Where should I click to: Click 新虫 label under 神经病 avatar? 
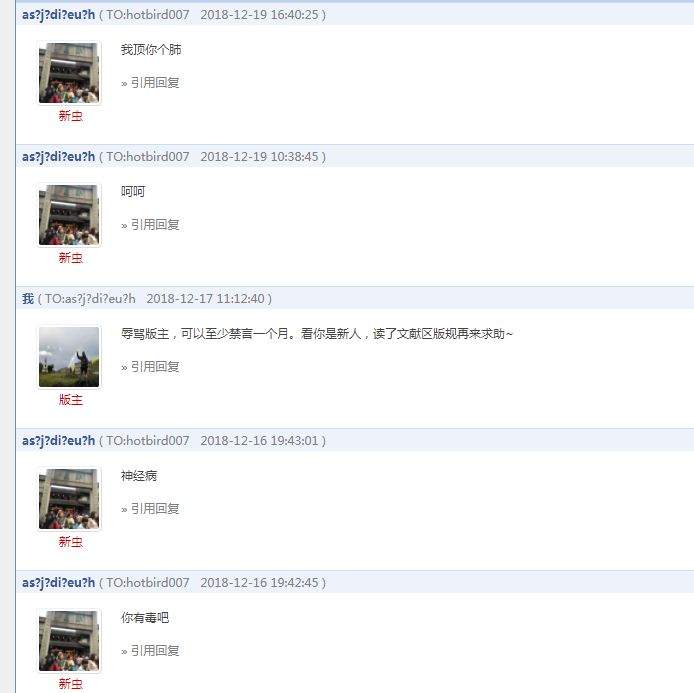click(x=70, y=542)
